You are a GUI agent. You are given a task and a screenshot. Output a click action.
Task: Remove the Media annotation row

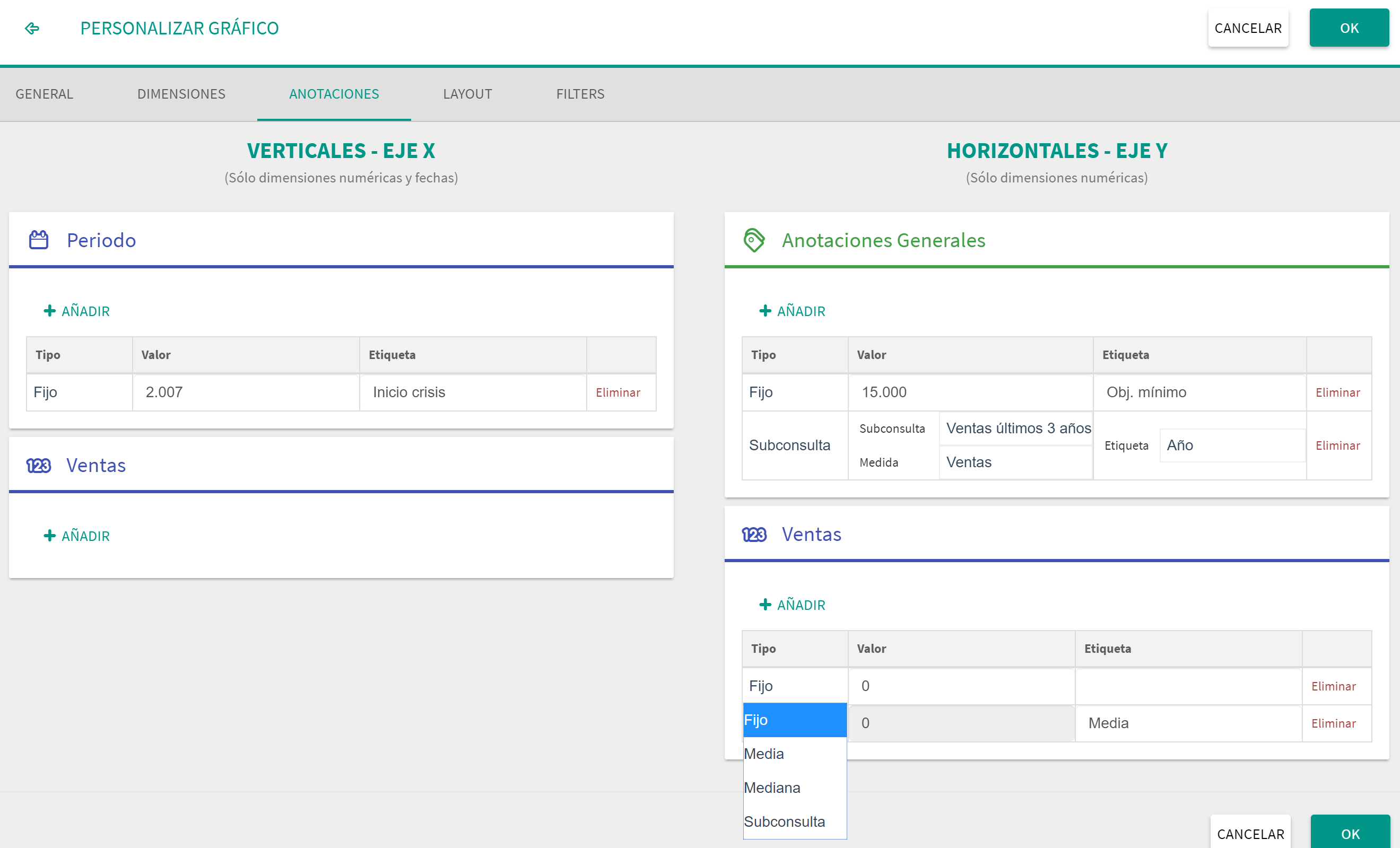(x=1333, y=723)
